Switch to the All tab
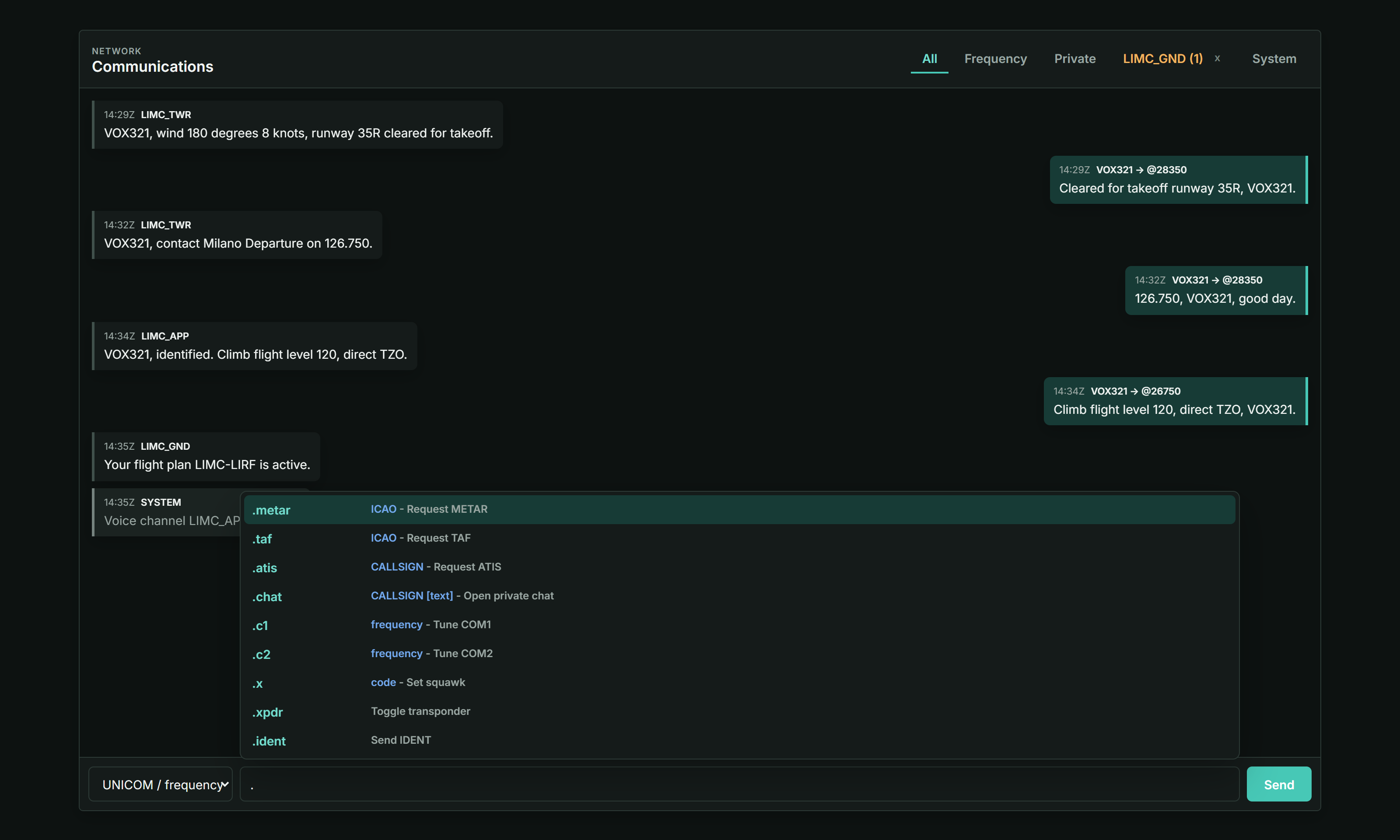Image resolution: width=1400 pixels, height=840 pixels. click(x=929, y=59)
